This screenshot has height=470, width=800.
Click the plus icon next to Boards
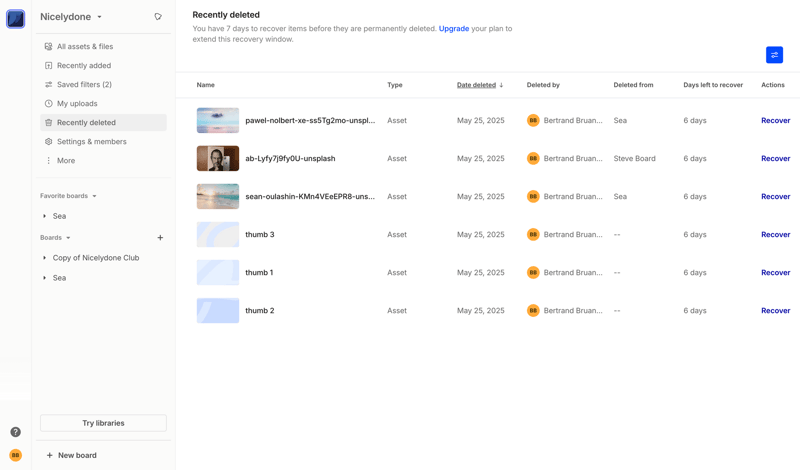160,238
